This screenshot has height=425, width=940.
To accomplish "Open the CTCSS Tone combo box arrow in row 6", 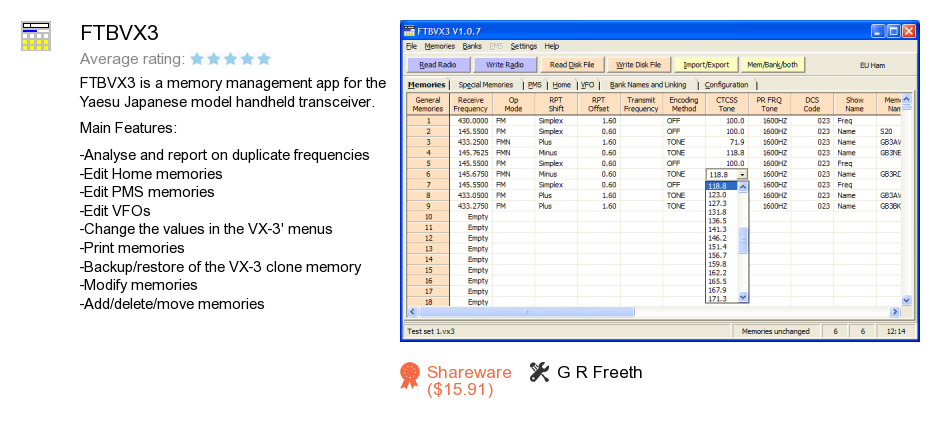I will pyautogui.click(x=743, y=174).
